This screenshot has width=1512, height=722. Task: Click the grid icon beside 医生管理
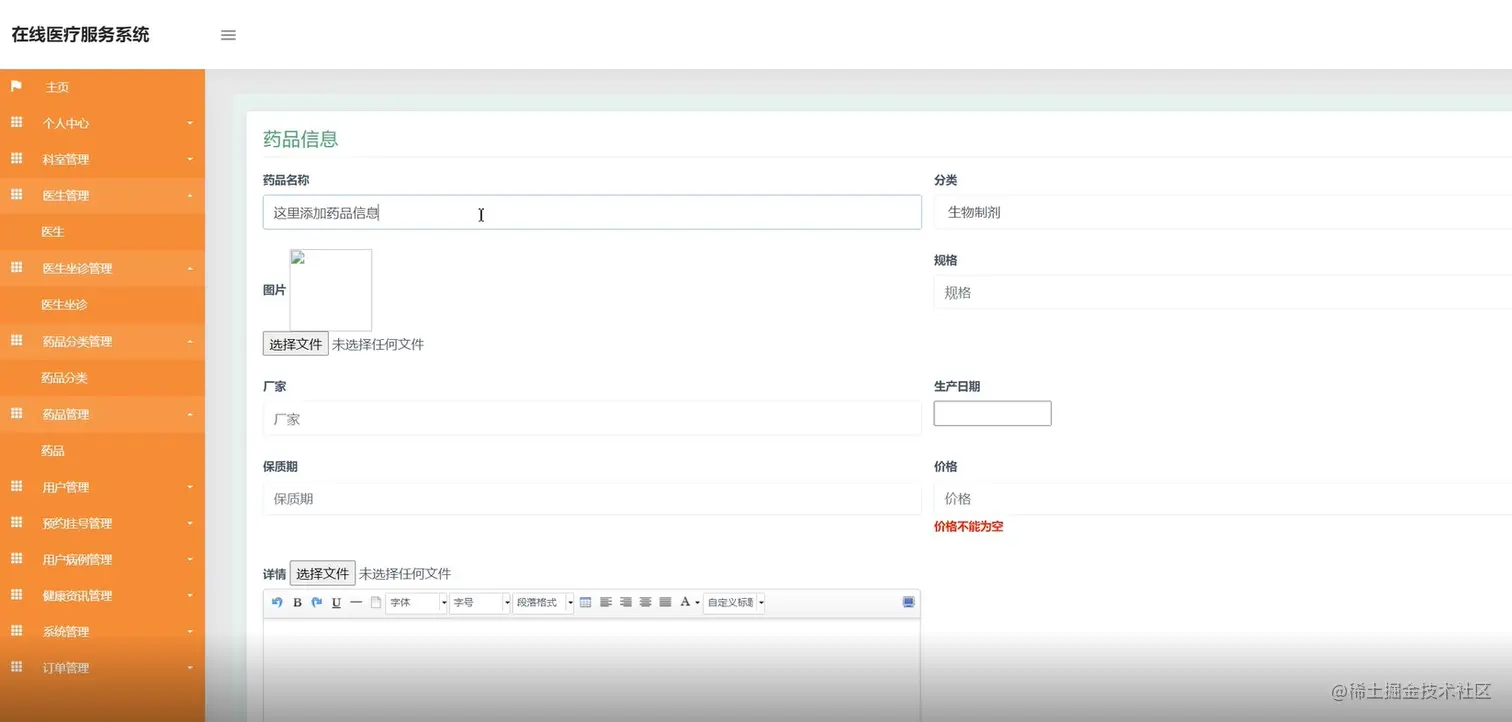pyautogui.click(x=16, y=194)
